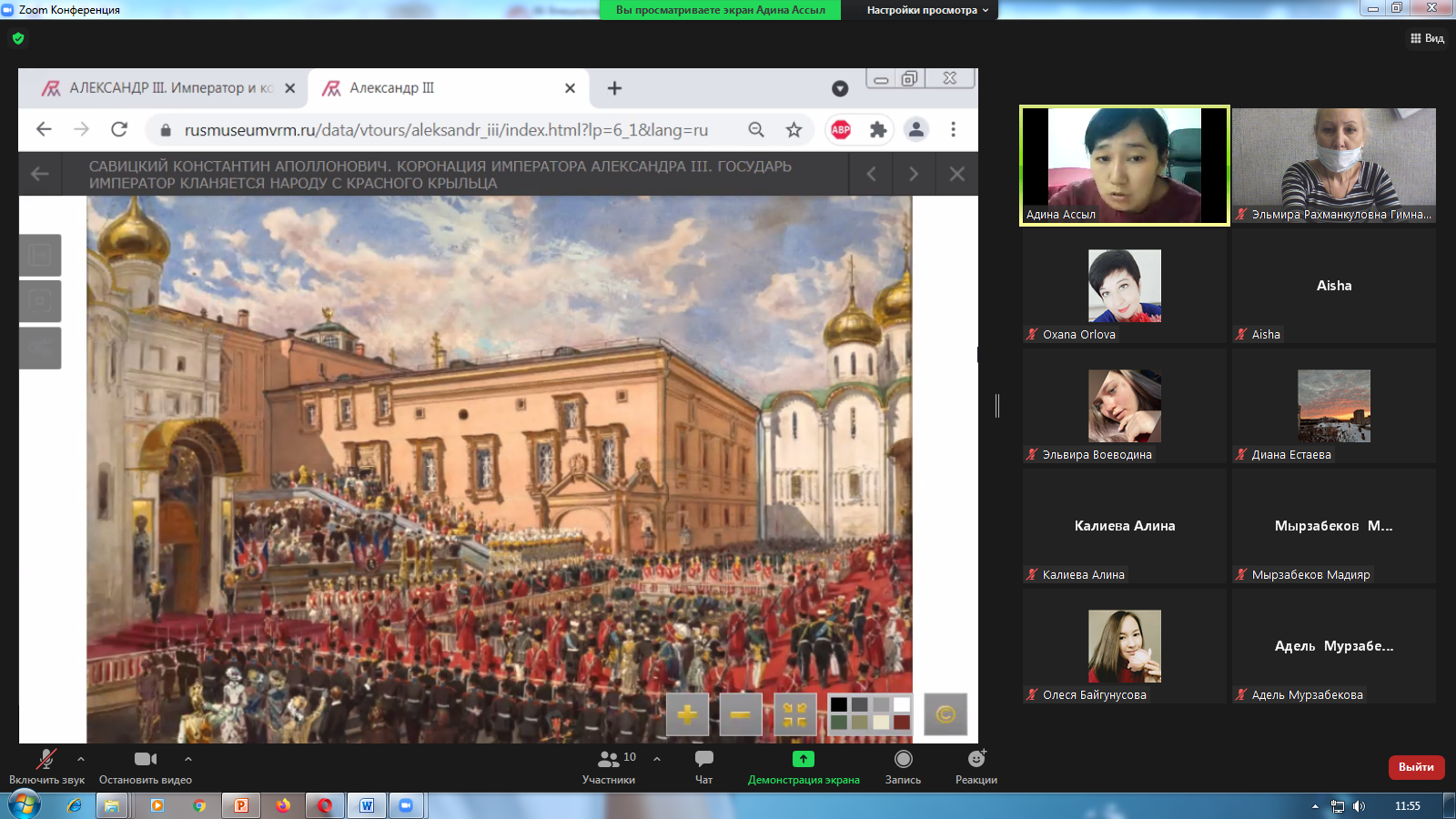Screen dimensions: 1456x819
Task: Toggle recording with the Запись button
Action: click(903, 767)
